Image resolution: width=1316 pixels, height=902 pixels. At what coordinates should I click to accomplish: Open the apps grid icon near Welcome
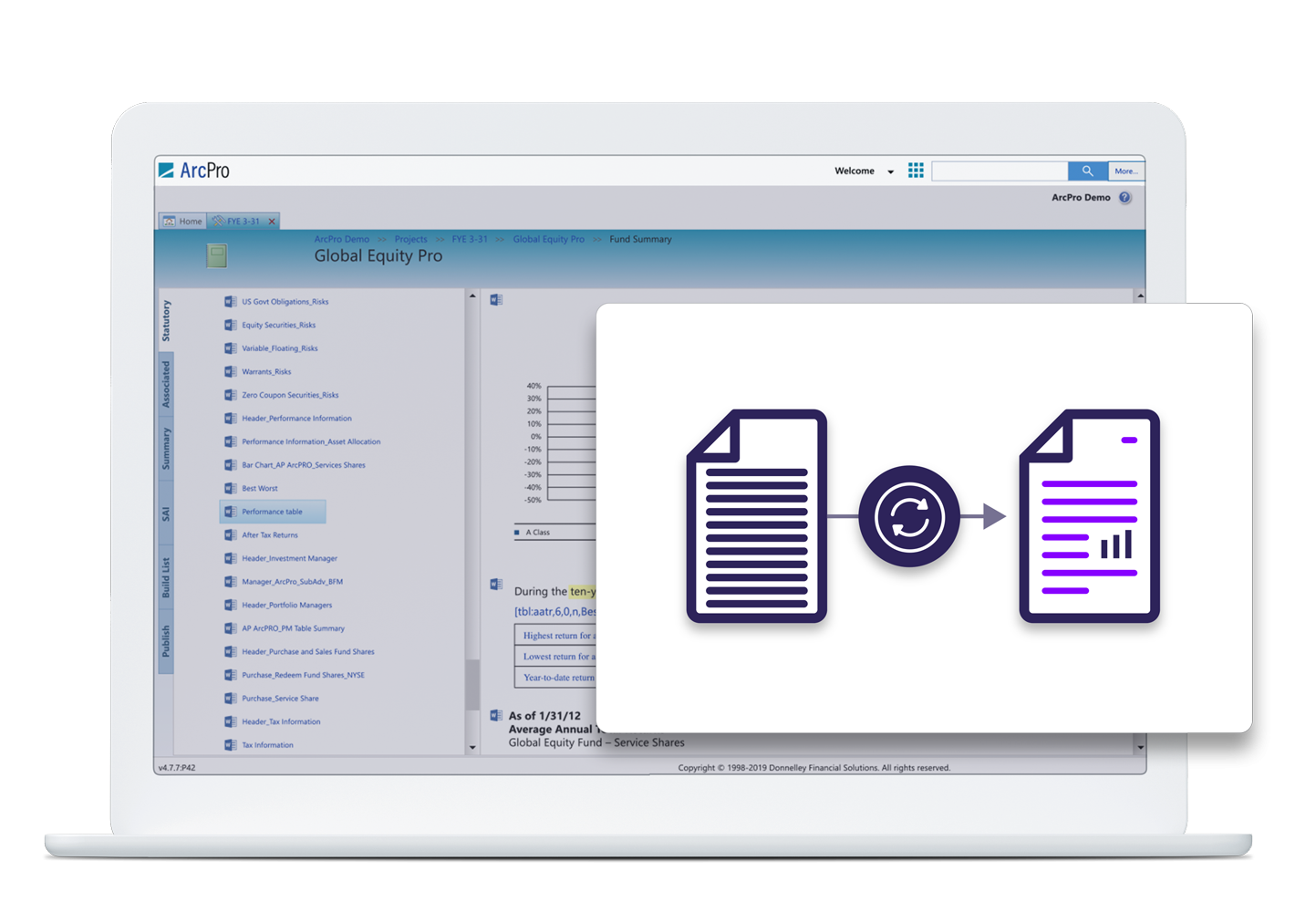pyautogui.click(x=916, y=170)
